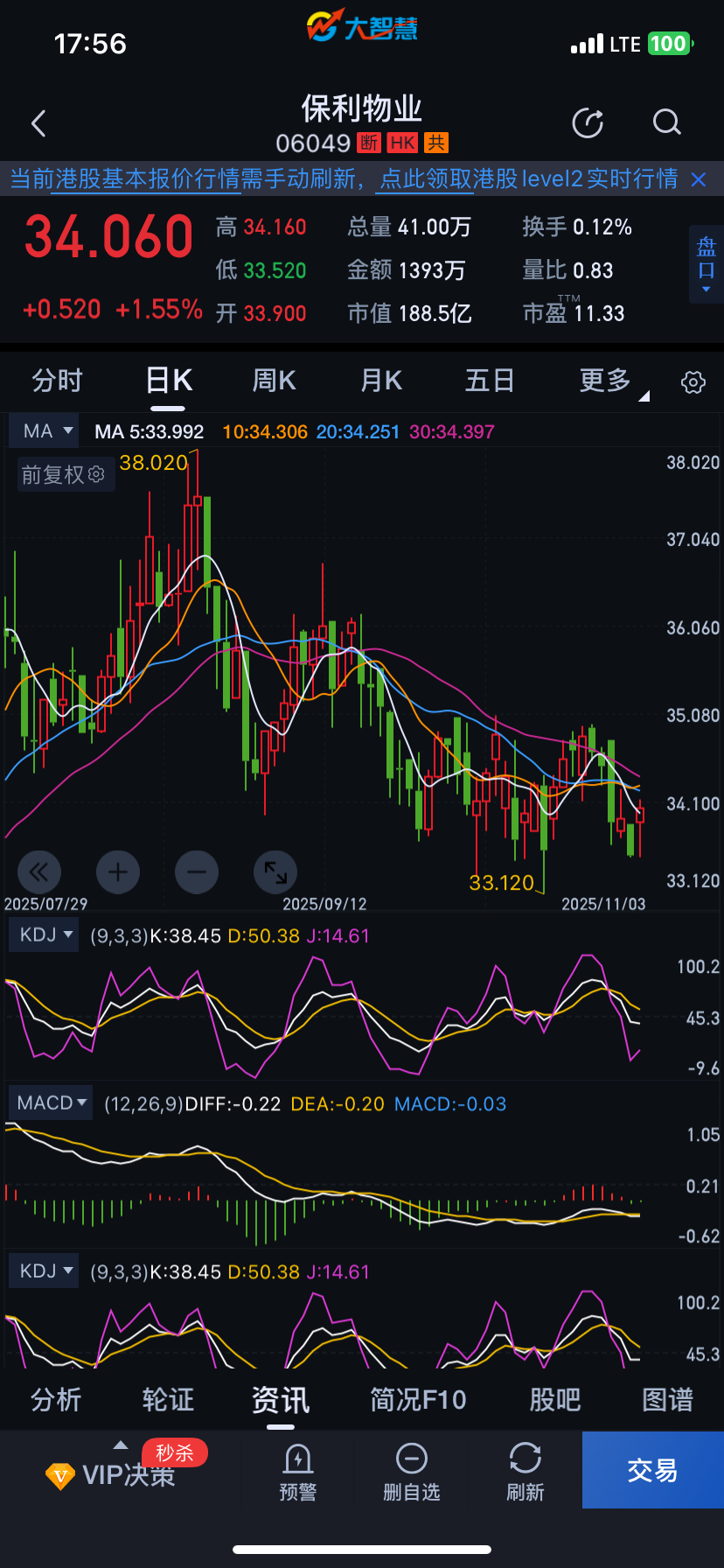Expand the 更多 chart period menu
This screenshot has height=1568, width=724.
pyautogui.click(x=612, y=381)
